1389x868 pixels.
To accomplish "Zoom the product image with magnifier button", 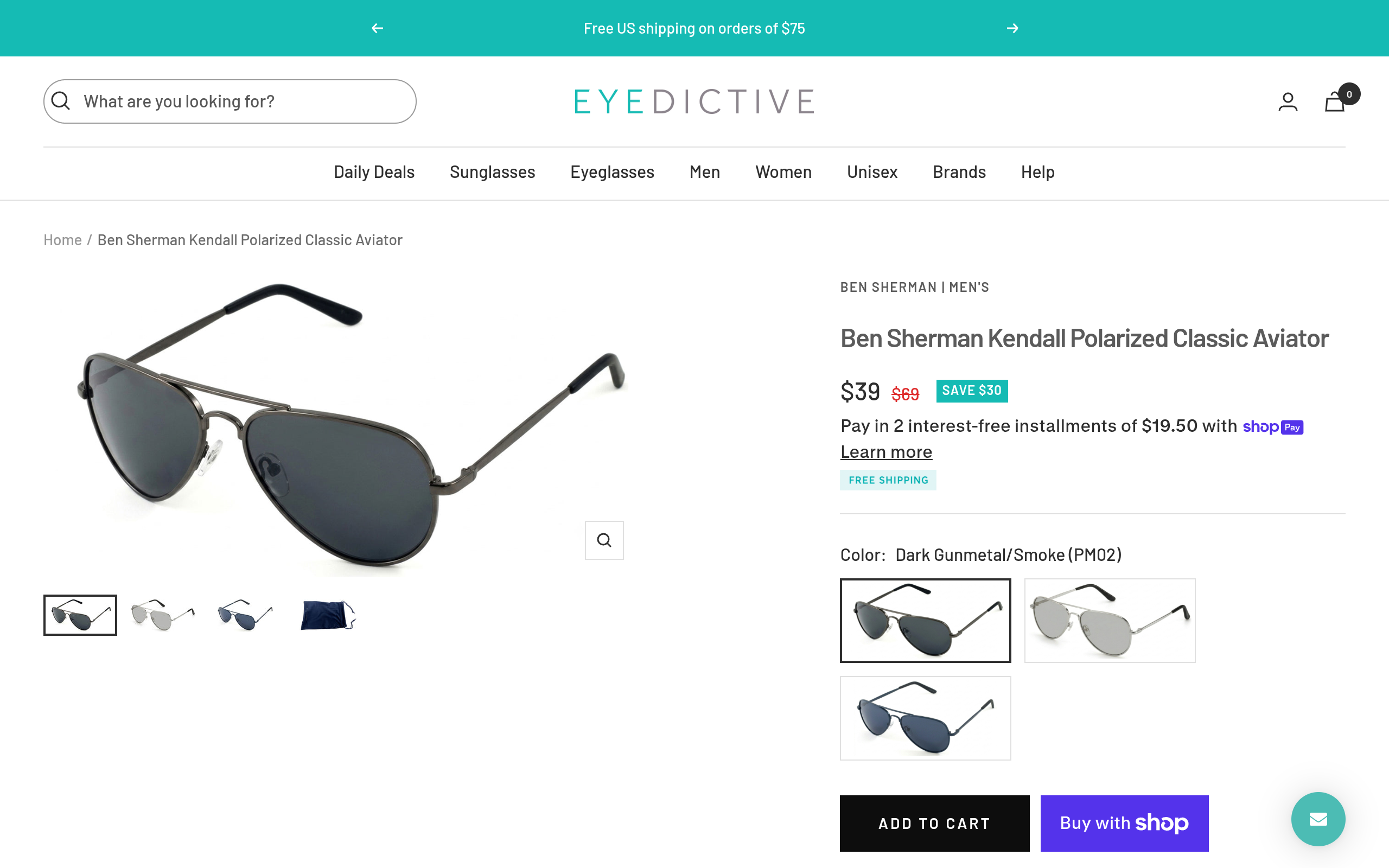I will [604, 540].
